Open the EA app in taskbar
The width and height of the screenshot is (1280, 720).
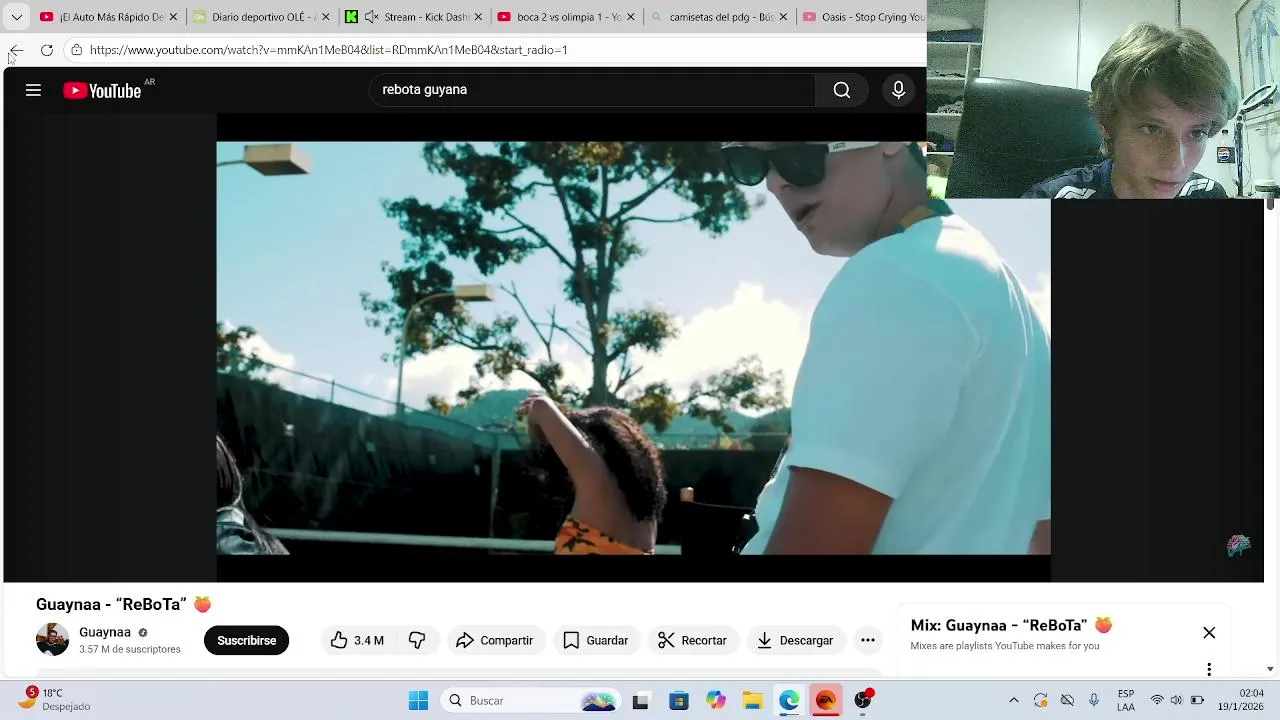(x=826, y=701)
